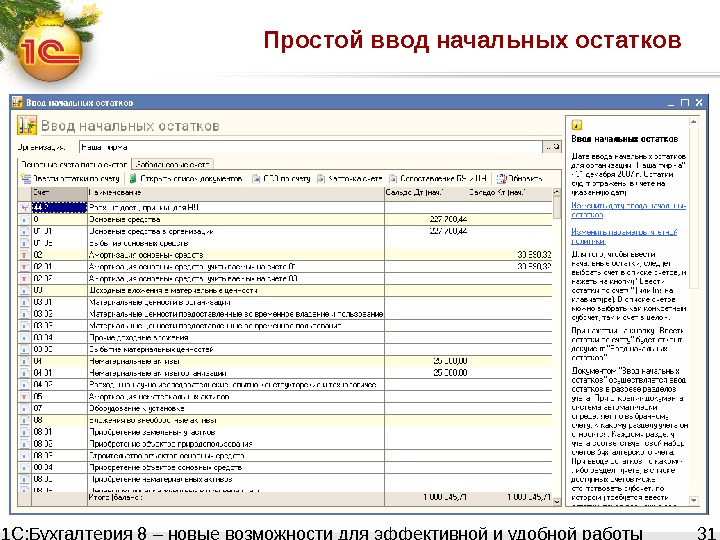Click the 30 590,32 credit value in row 02
The height and width of the screenshot is (540, 720).
point(534,255)
